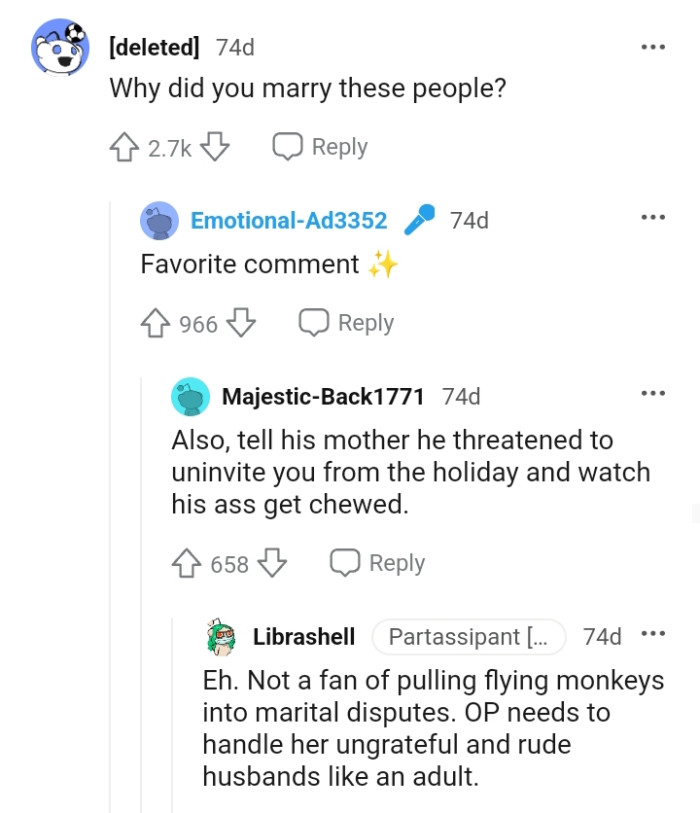Open the Partassipant flair badge
This screenshot has width=700, height=813.
click(x=469, y=636)
